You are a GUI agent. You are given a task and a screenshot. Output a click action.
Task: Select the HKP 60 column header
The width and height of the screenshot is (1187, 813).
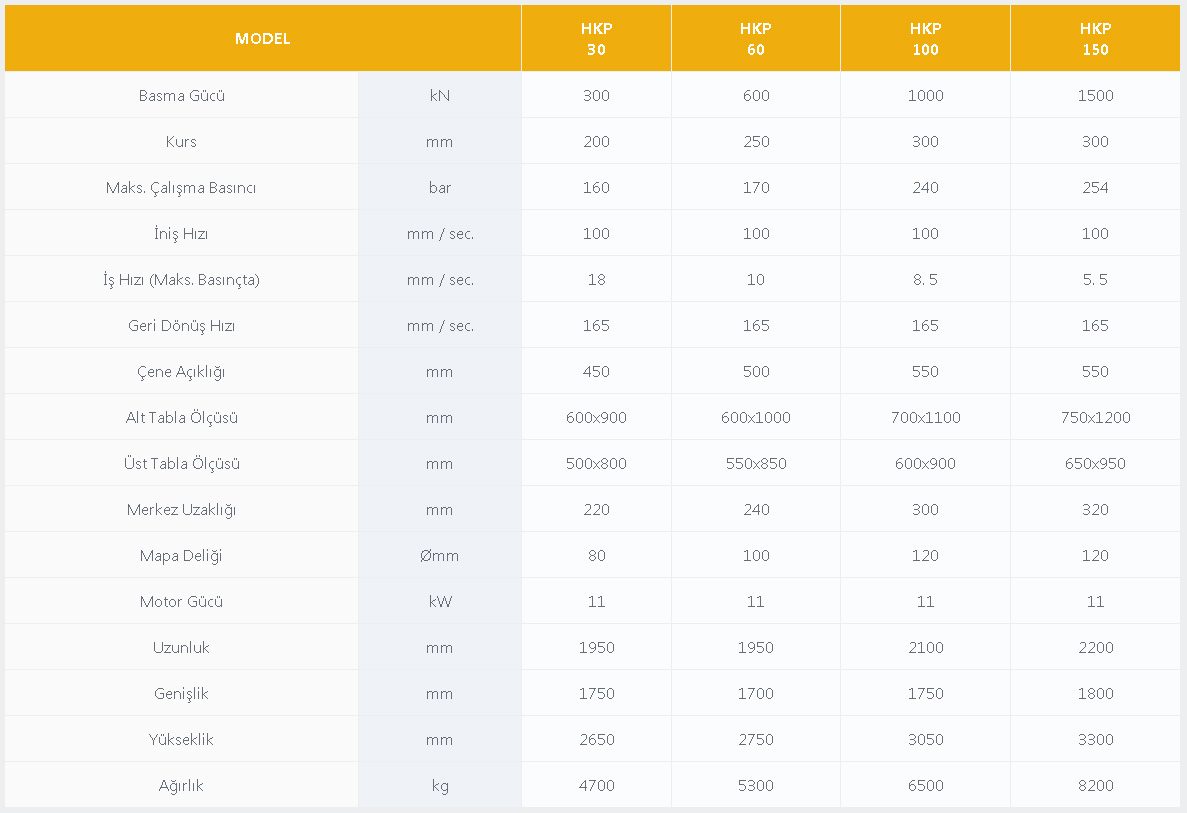(756, 39)
